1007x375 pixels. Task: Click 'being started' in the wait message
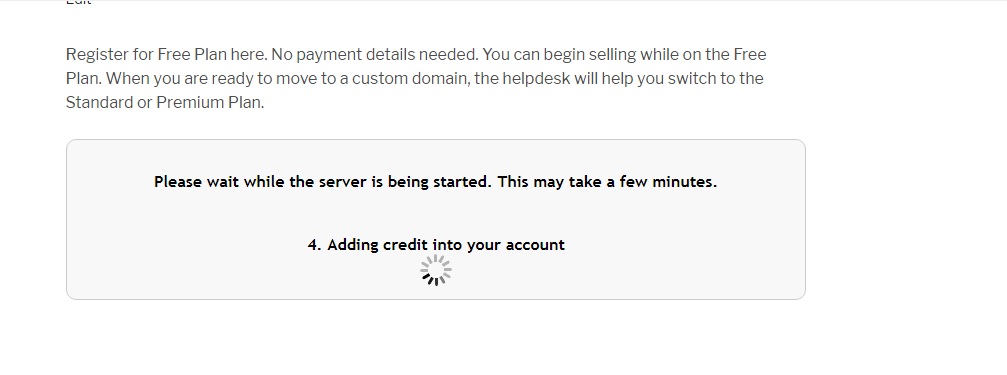point(437,182)
